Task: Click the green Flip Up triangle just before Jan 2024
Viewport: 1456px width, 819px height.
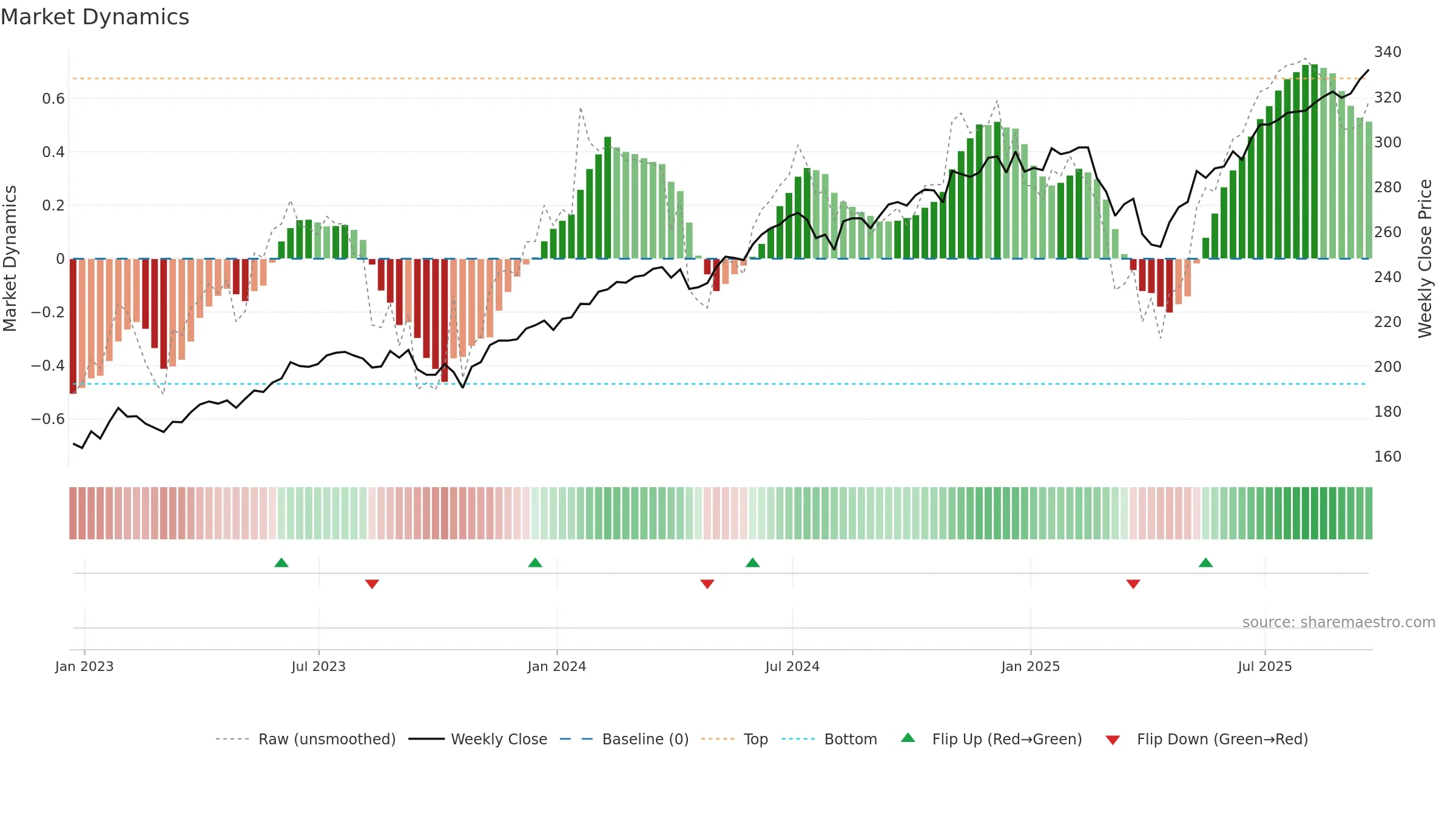Action: coord(535,563)
